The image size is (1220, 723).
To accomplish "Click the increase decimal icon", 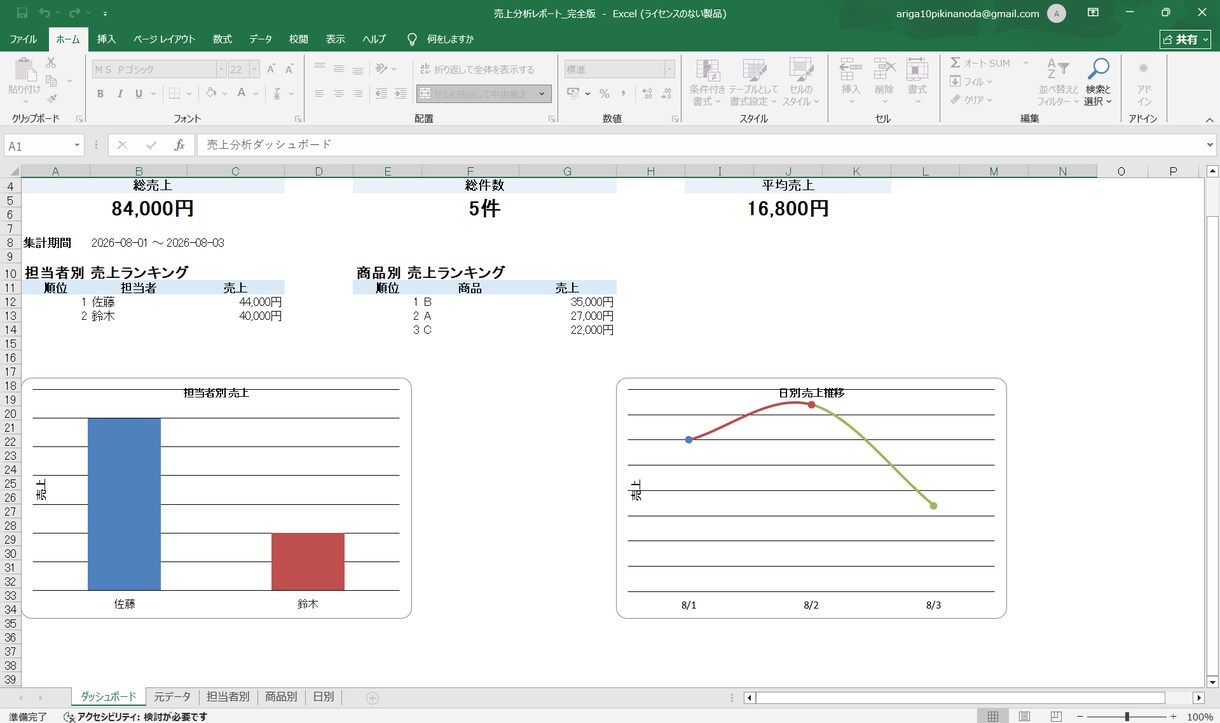I will coord(647,93).
